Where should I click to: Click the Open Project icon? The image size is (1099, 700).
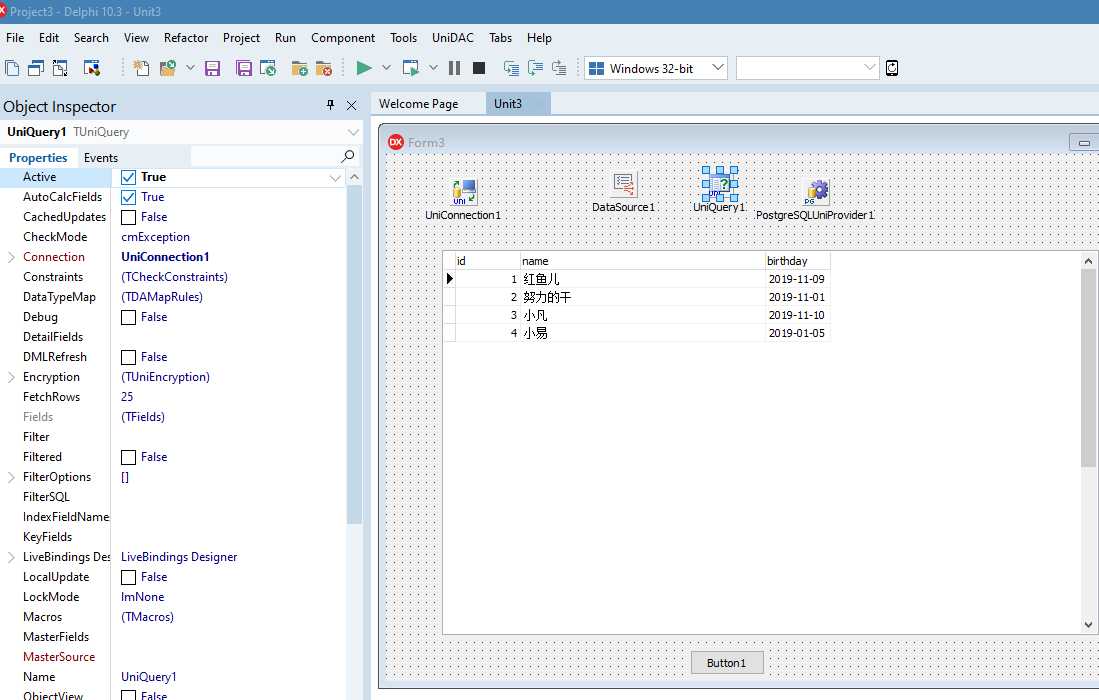coord(268,68)
